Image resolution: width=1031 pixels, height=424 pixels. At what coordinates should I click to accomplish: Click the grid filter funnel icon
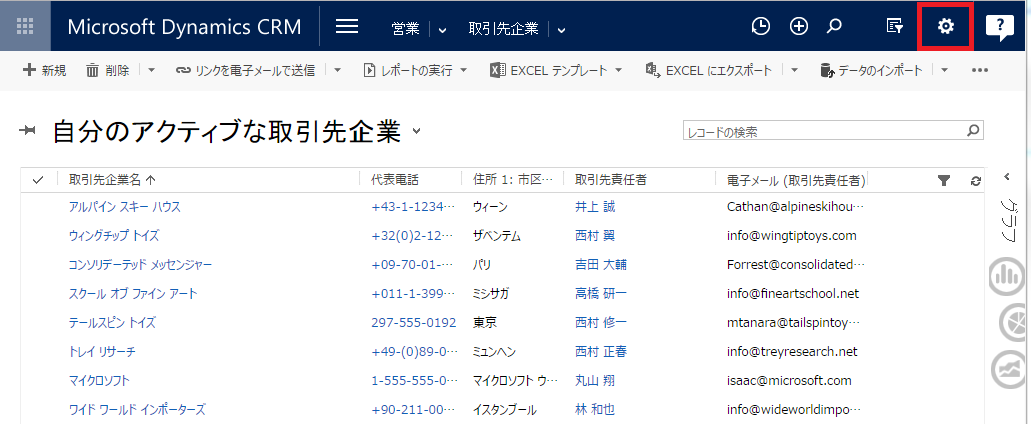coord(944,181)
